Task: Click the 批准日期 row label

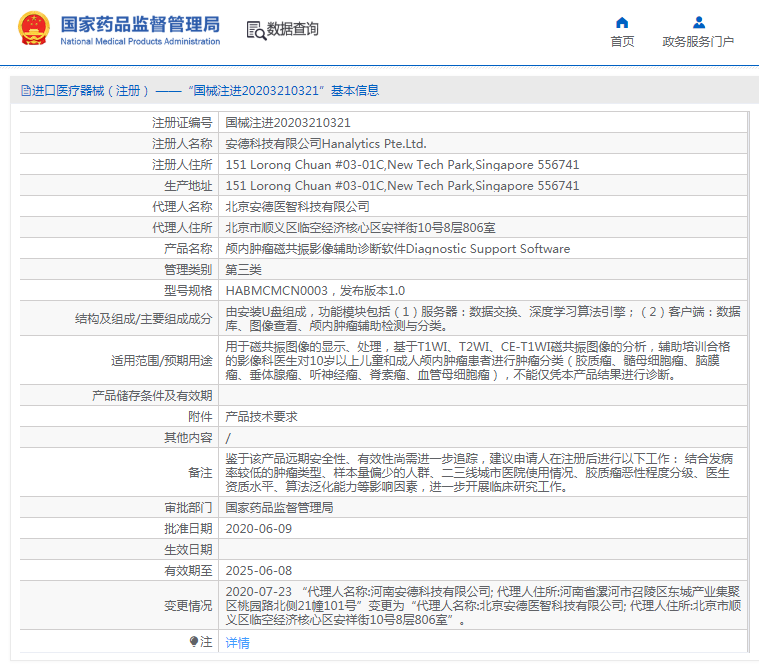Action: 188,529
